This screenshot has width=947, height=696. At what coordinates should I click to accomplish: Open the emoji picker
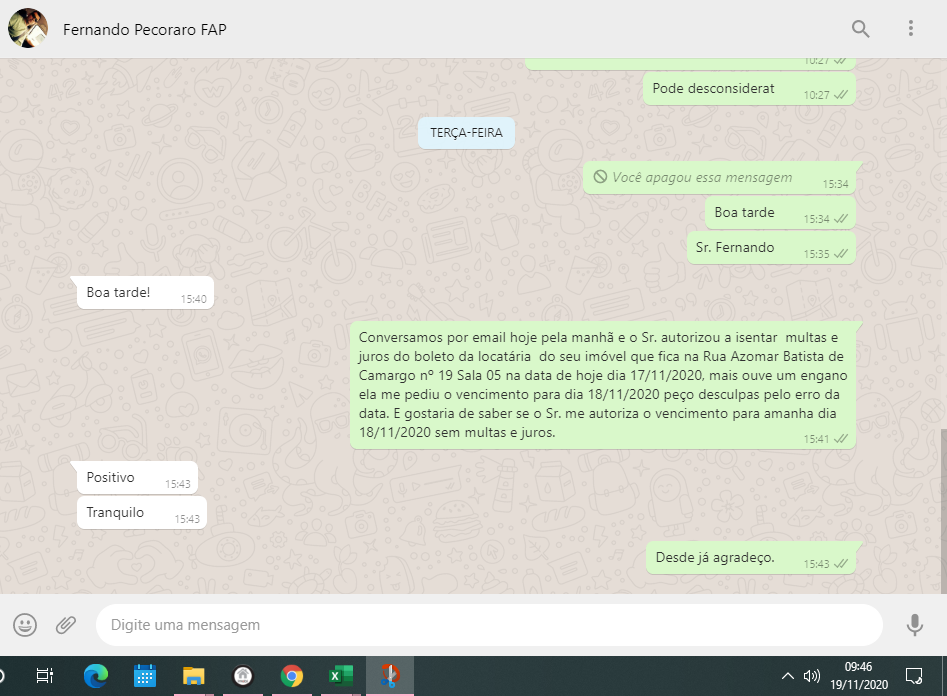(x=25, y=625)
